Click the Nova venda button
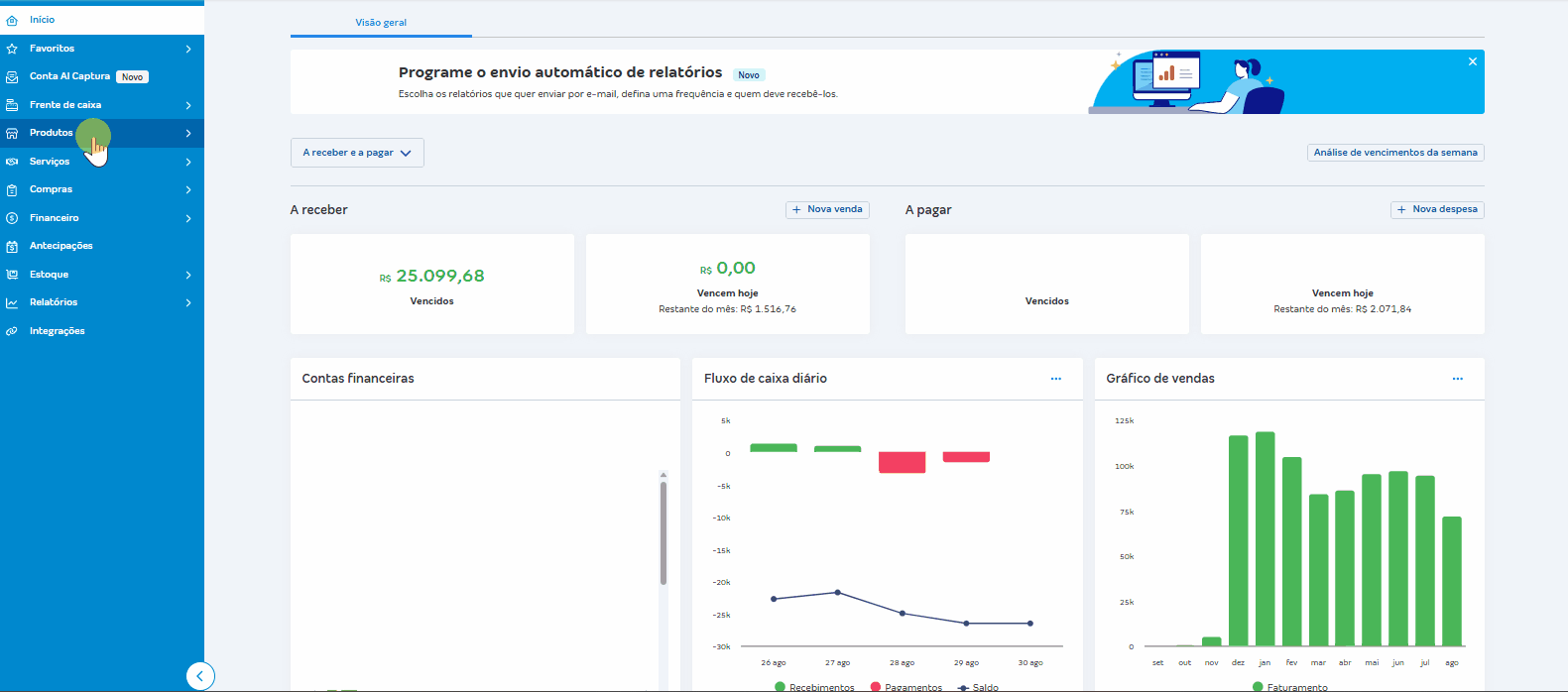Viewport: 1568px width, 692px height. click(827, 209)
